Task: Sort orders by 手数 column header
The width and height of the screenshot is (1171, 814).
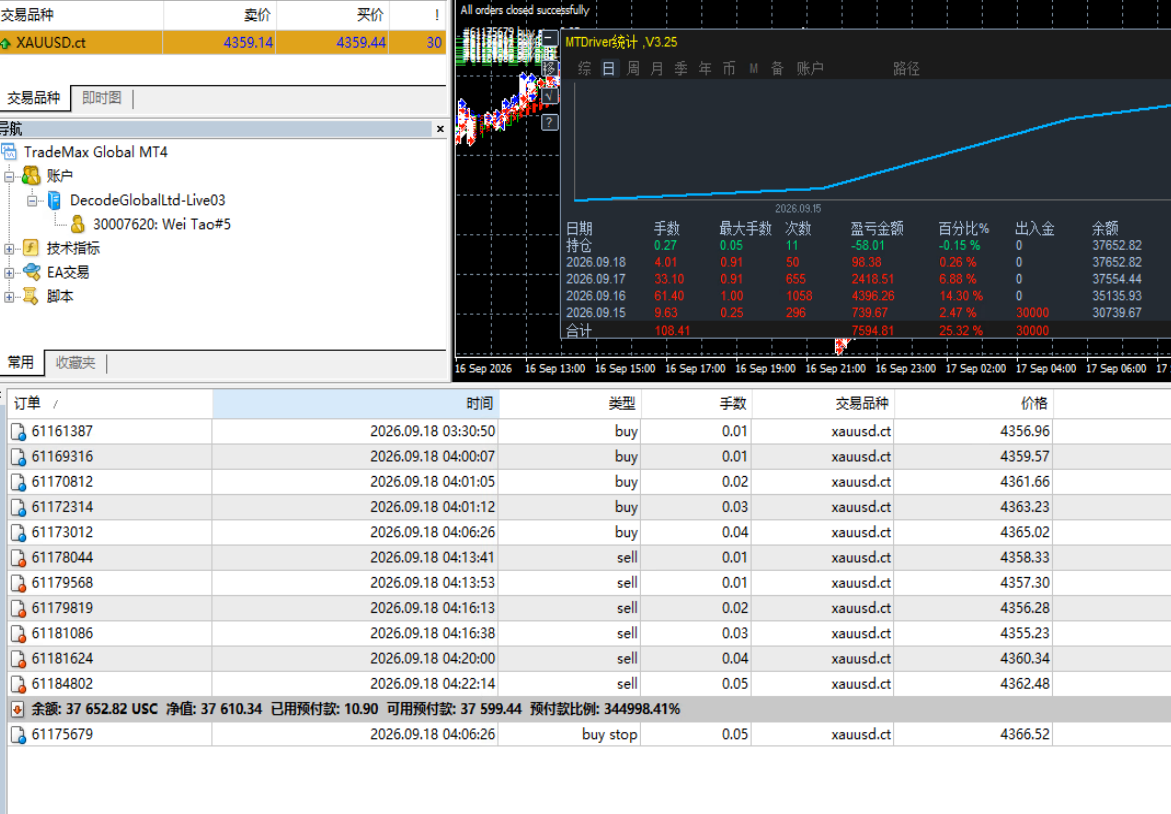Action: (x=696, y=403)
